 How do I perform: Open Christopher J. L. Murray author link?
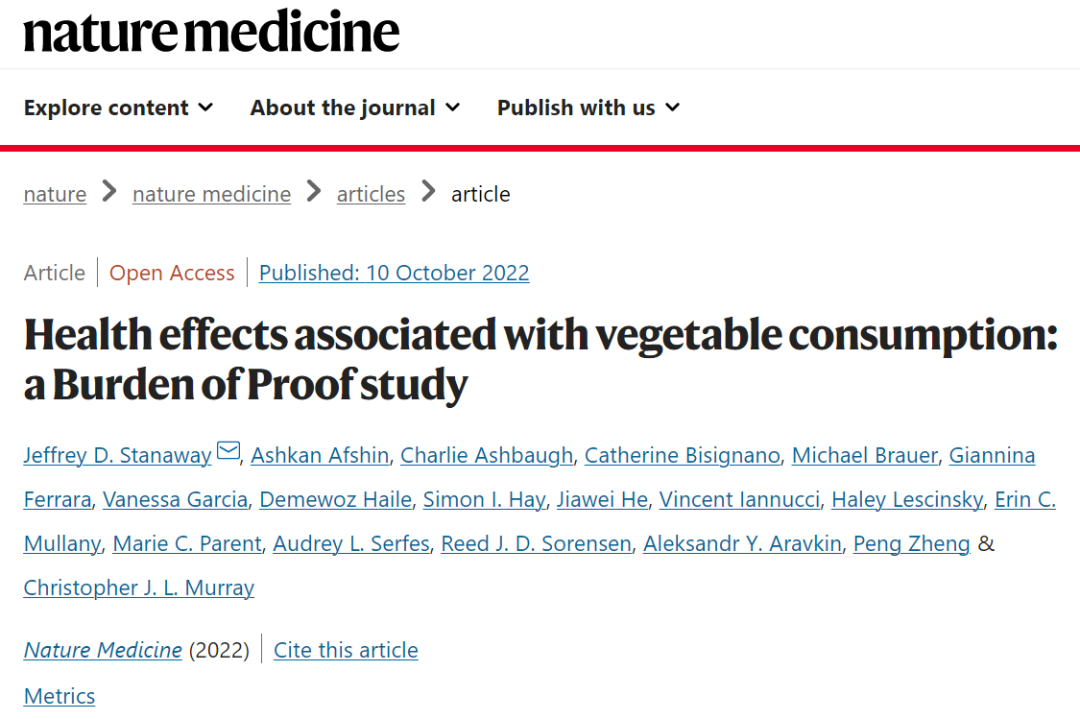pos(139,588)
